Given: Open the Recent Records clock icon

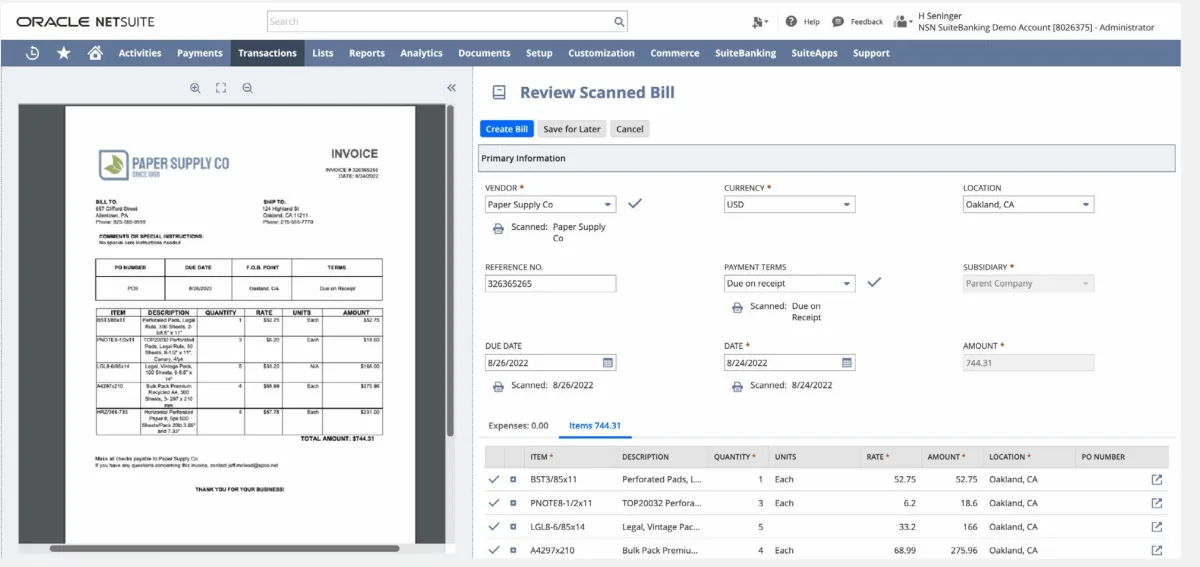Looking at the screenshot, I should pos(32,53).
